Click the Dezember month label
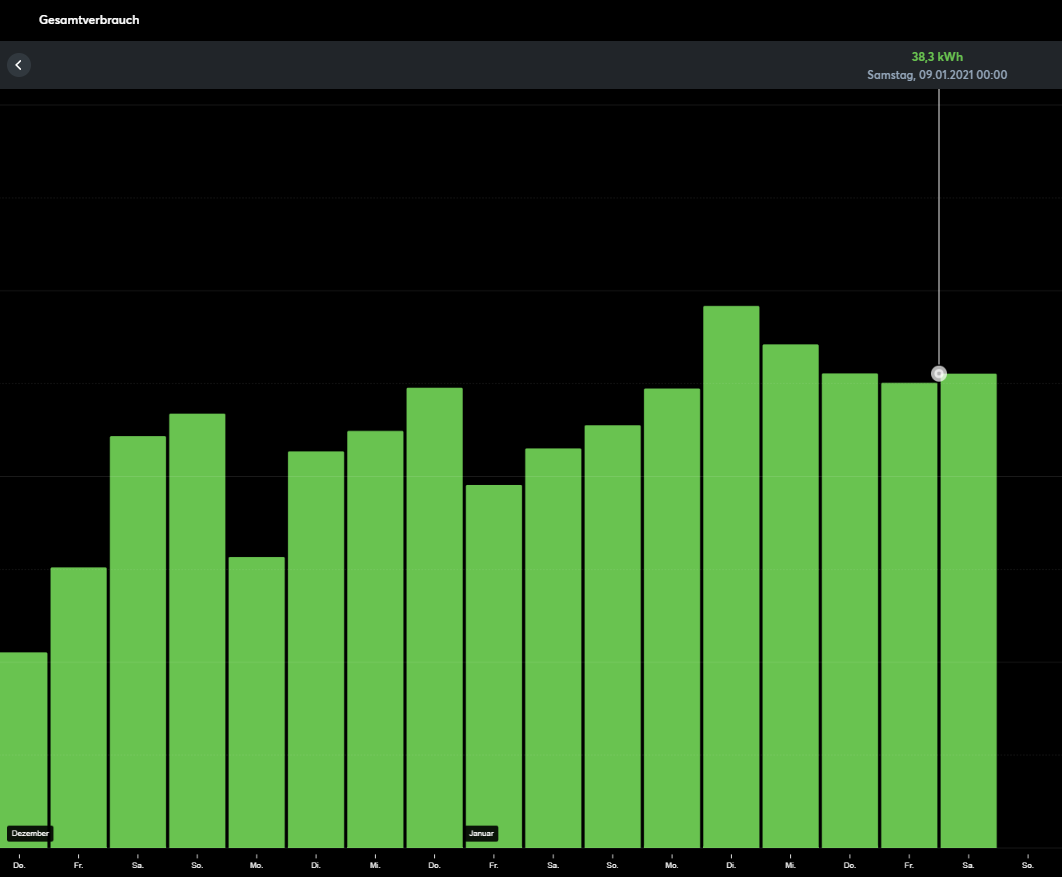 coord(29,833)
